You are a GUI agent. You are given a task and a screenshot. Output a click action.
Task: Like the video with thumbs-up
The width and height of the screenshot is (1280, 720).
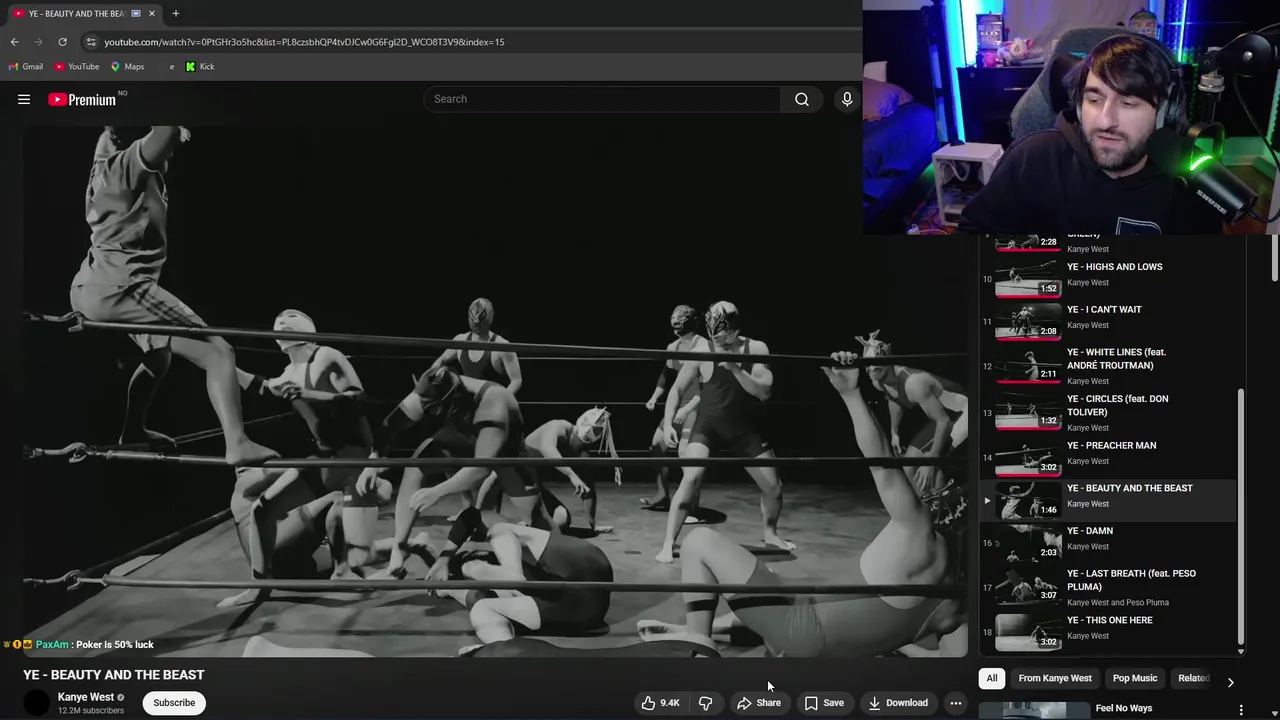click(x=660, y=703)
